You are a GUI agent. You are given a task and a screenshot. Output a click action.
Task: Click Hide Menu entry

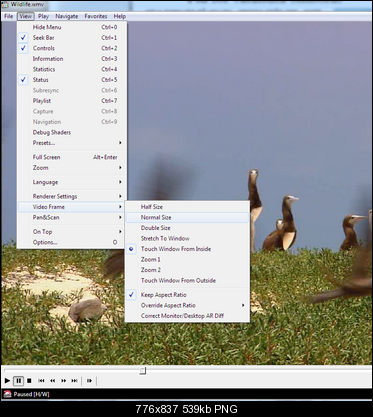click(72, 27)
